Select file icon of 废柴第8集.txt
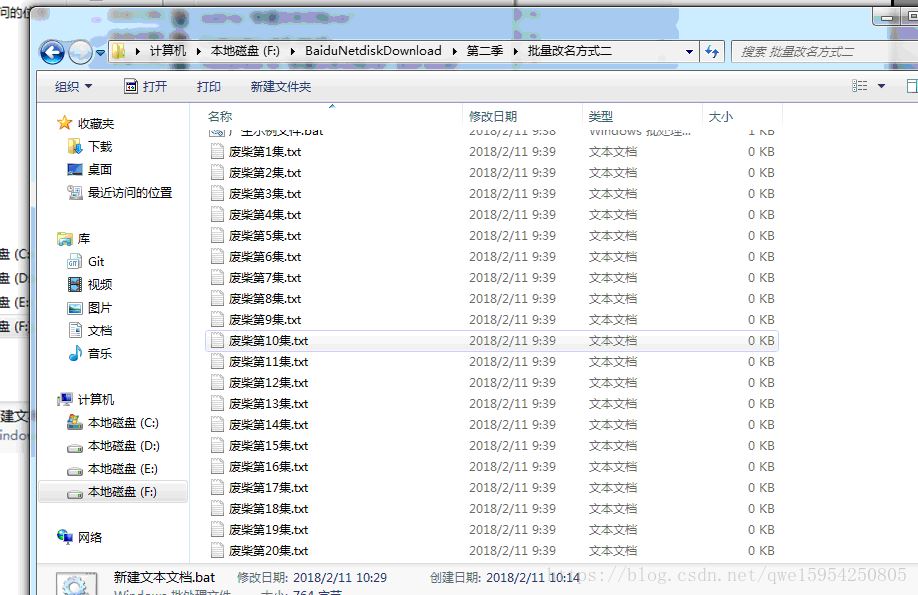The width and height of the screenshot is (918, 595). [217, 299]
